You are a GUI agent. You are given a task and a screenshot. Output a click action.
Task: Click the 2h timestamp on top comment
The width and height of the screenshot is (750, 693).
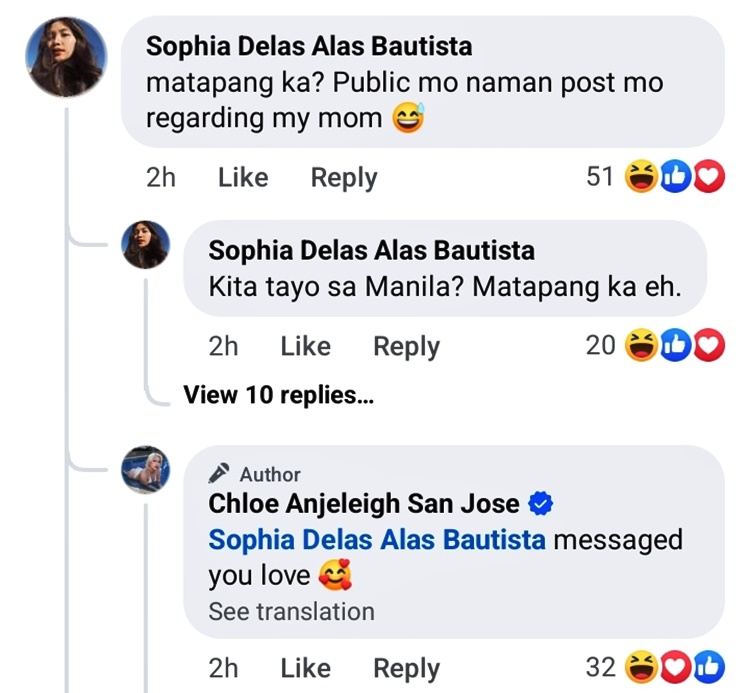160,178
